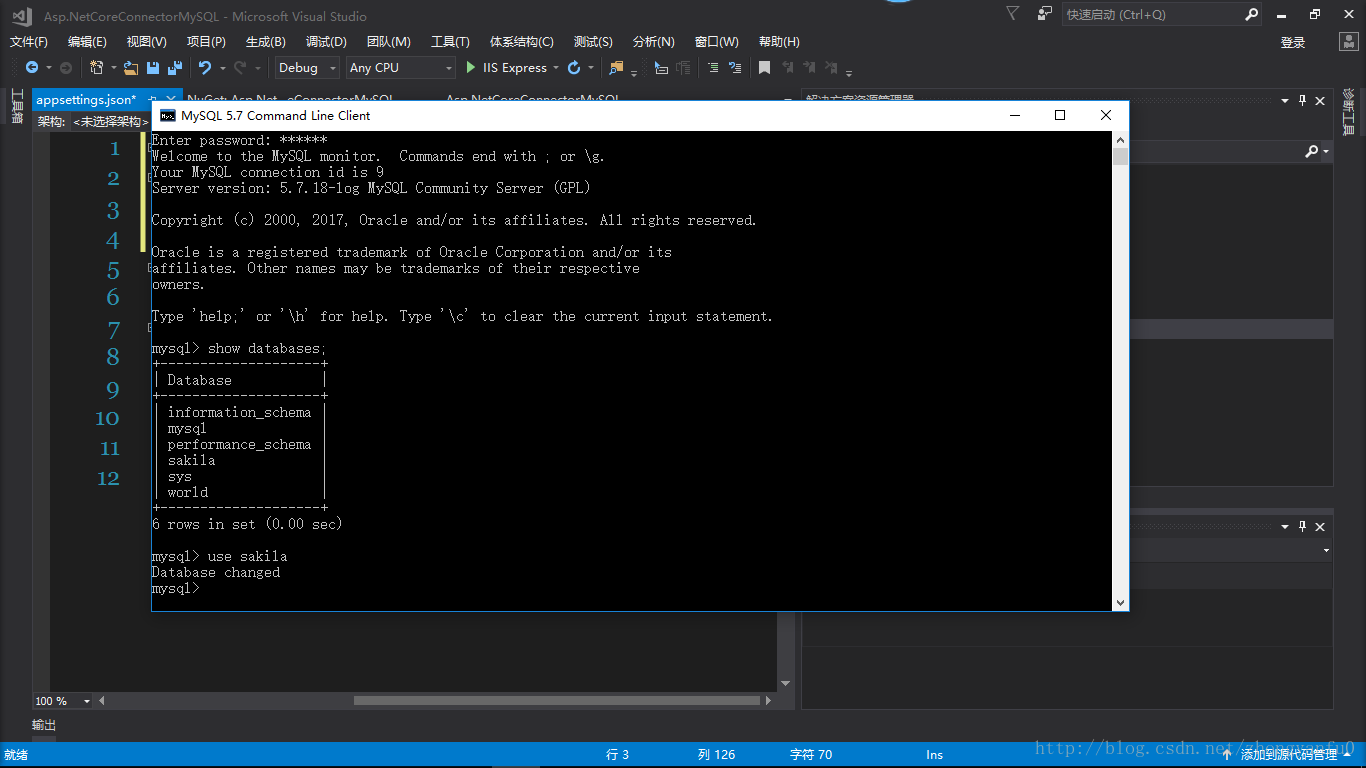Click the 添加到源代码管理 status bar button
Image resolution: width=1366 pixels, height=768 pixels.
[x=1289, y=755]
